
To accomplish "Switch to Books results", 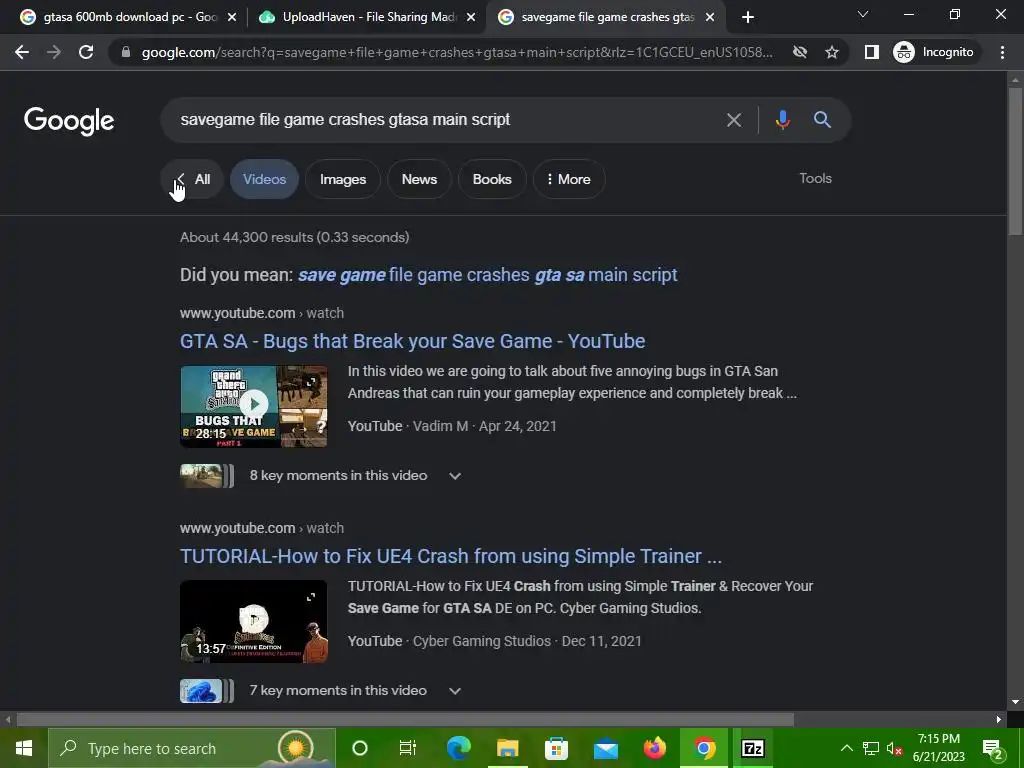I will click(492, 179).
